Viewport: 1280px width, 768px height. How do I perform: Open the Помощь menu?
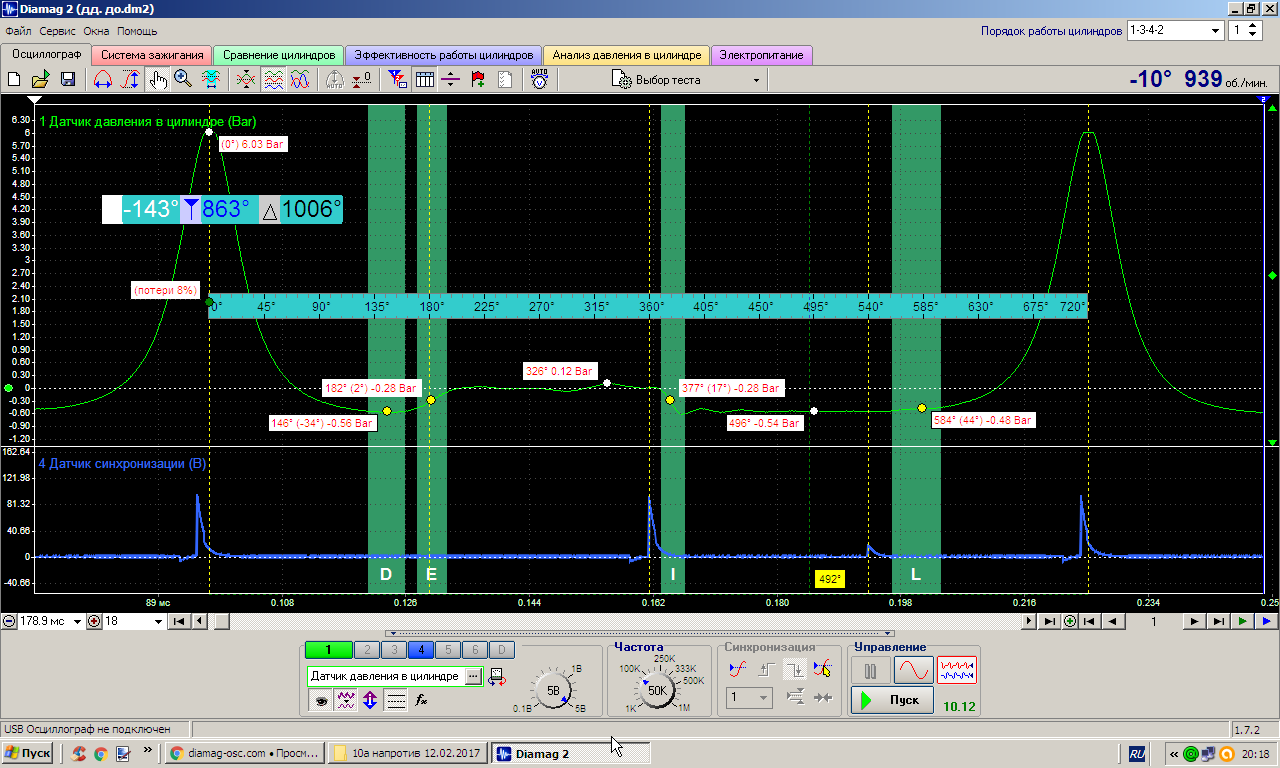tap(136, 31)
